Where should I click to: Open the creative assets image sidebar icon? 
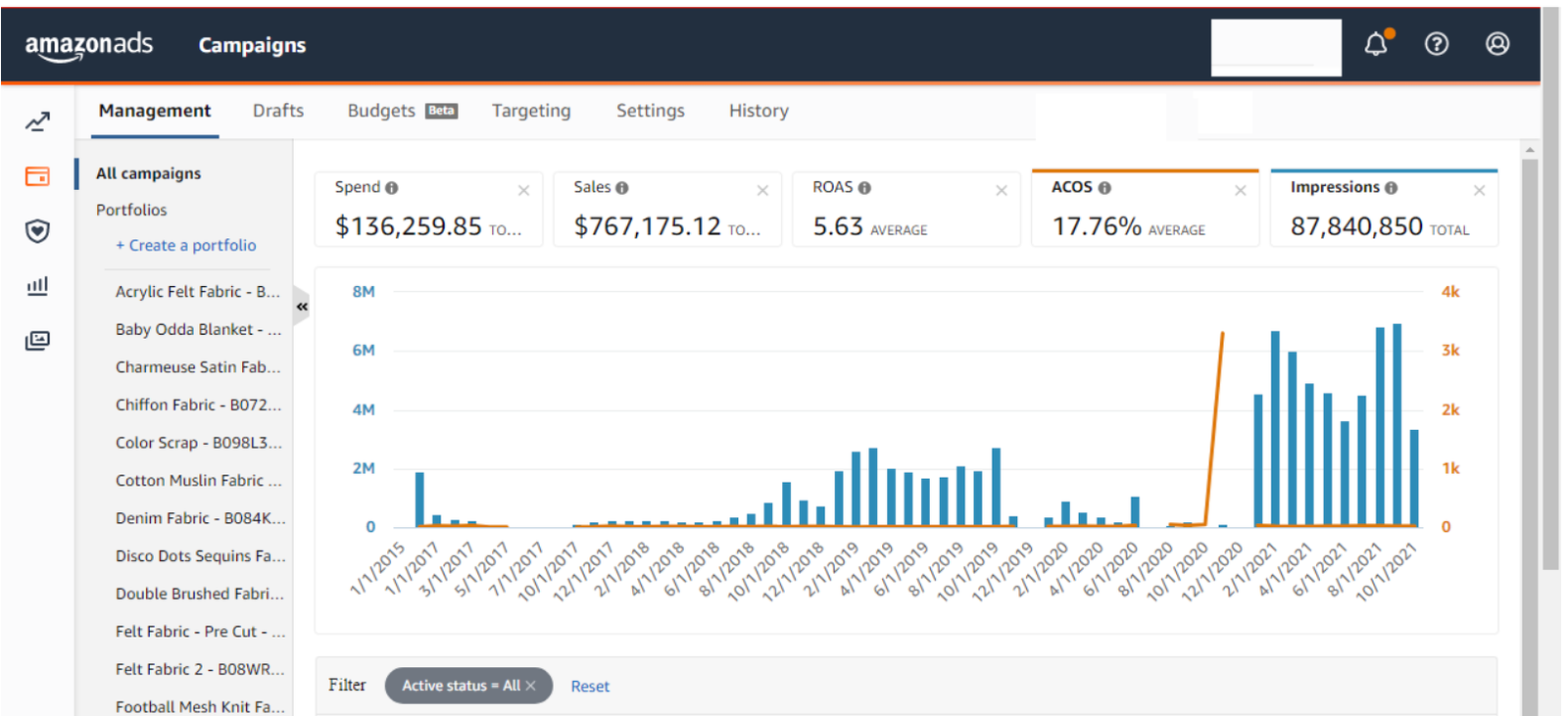(37, 341)
